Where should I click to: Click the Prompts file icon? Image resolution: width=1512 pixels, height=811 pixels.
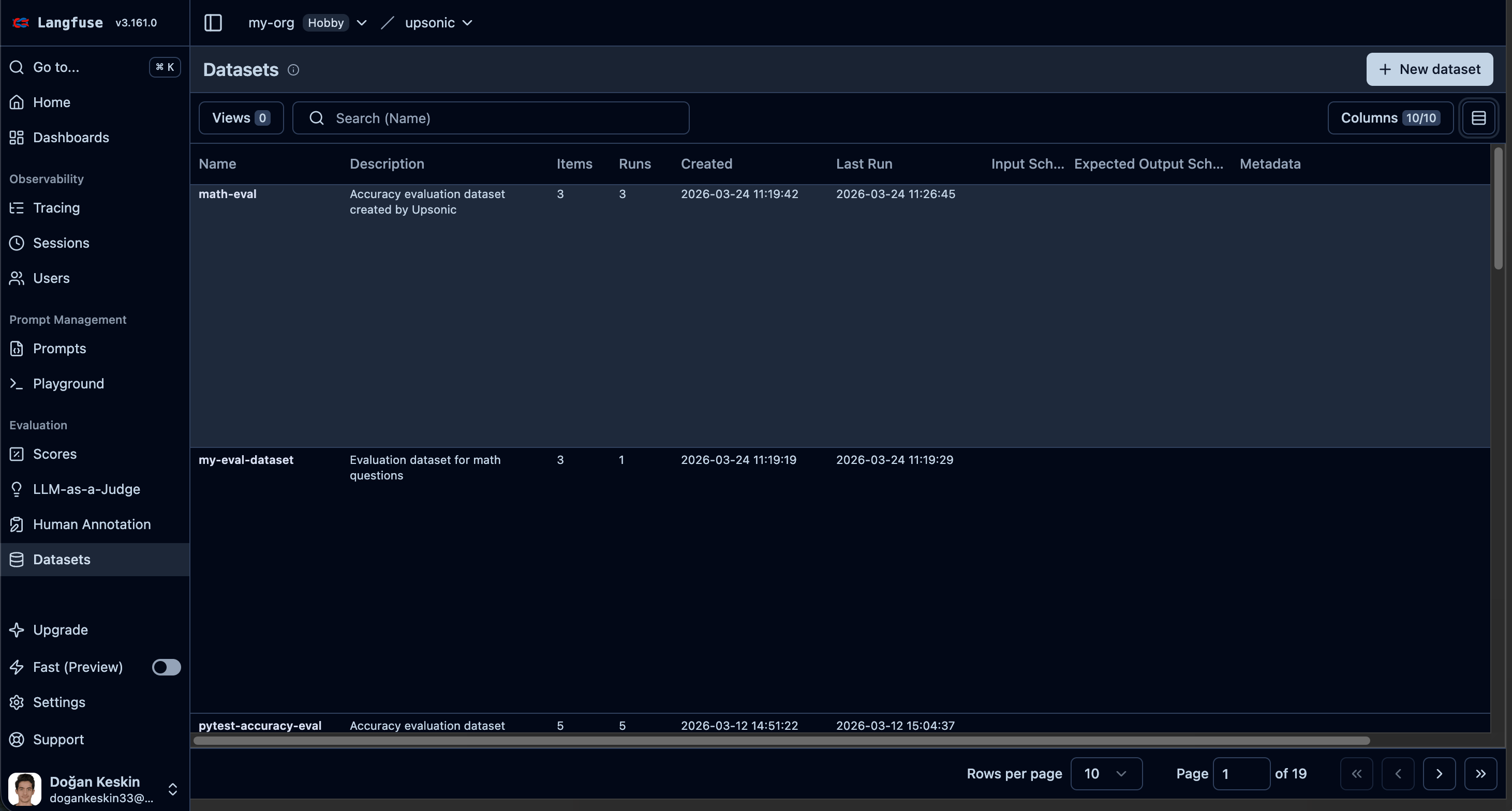pyautogui.click(x=17, y=349)
